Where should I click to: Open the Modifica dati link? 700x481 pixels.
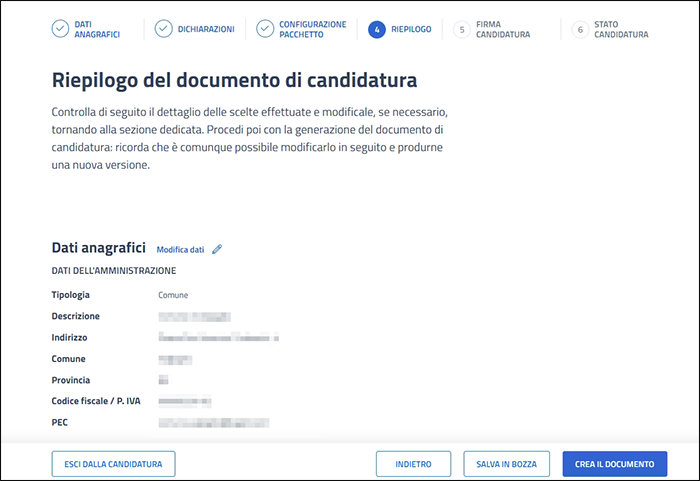tap(180, 249)
